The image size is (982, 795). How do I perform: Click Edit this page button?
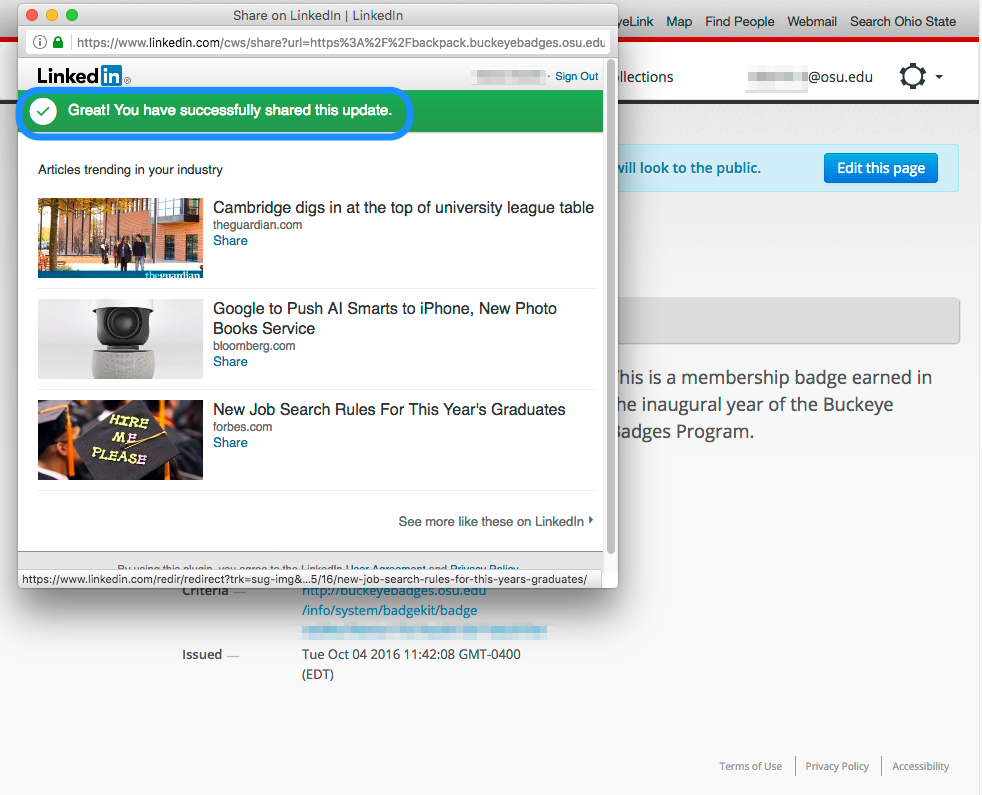pos(881,168)
